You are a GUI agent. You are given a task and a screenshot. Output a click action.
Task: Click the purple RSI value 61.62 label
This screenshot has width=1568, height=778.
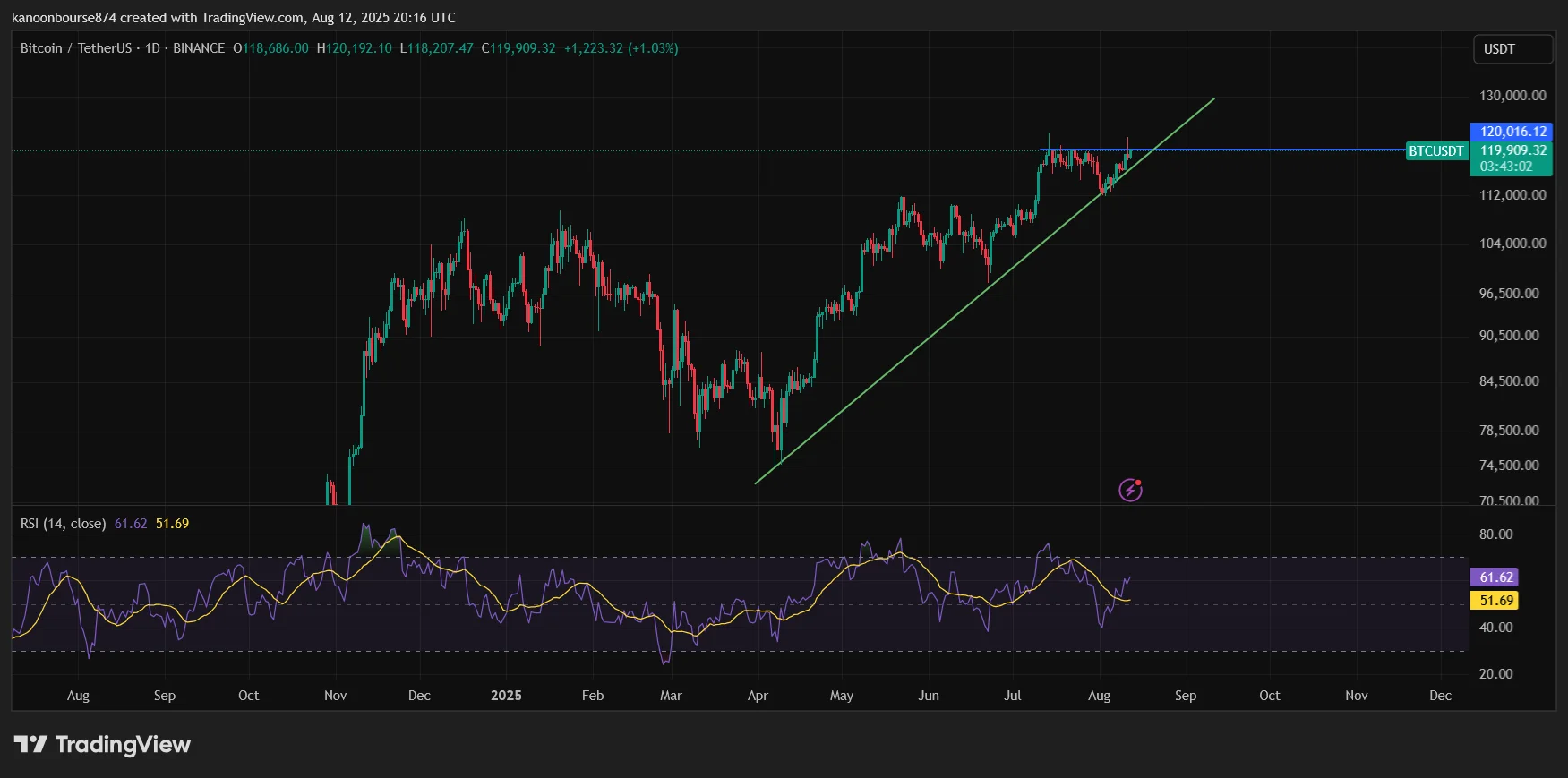pos(1496,577)
